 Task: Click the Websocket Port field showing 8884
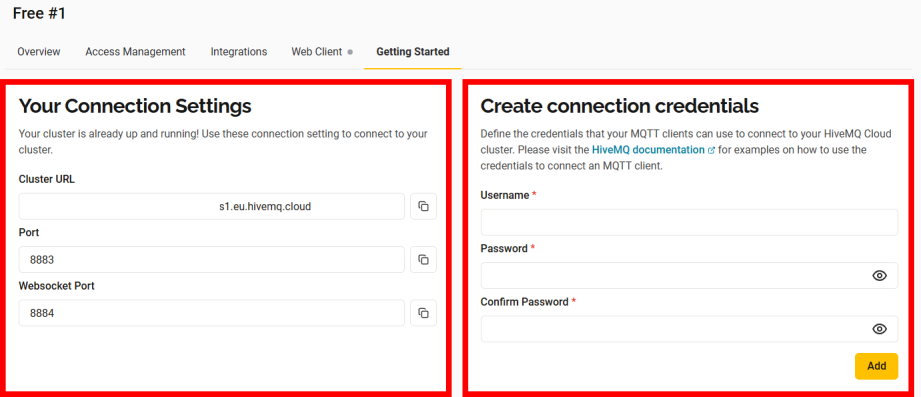pos(211,313)
